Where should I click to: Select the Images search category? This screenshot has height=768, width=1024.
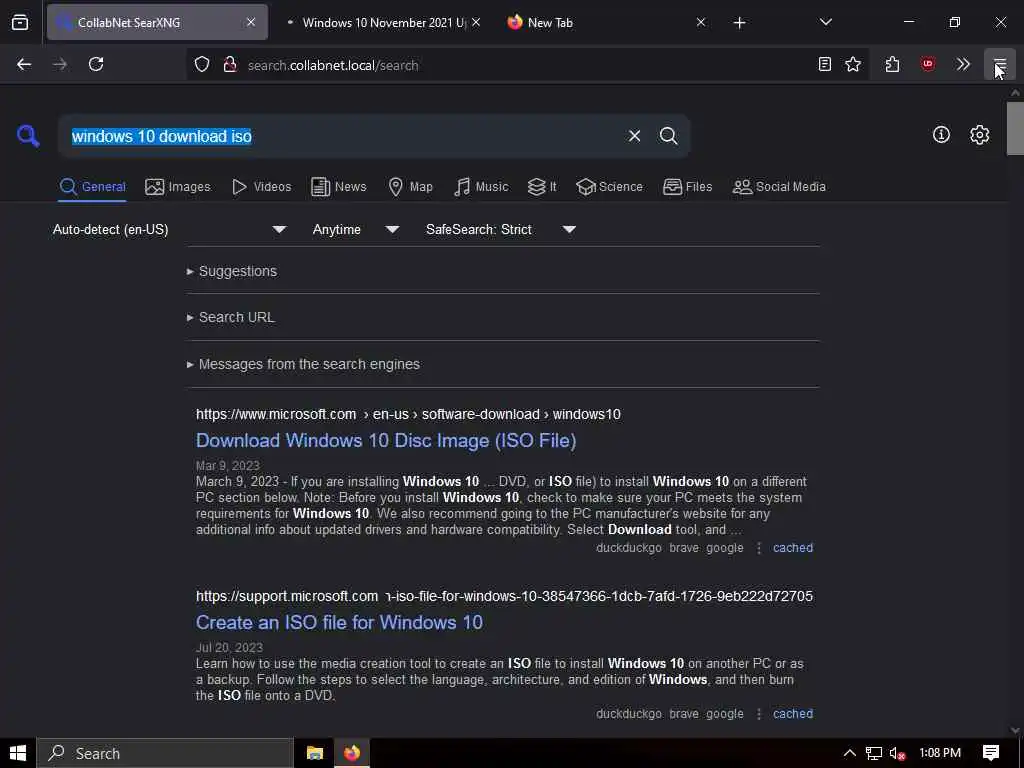coord(178,187)
